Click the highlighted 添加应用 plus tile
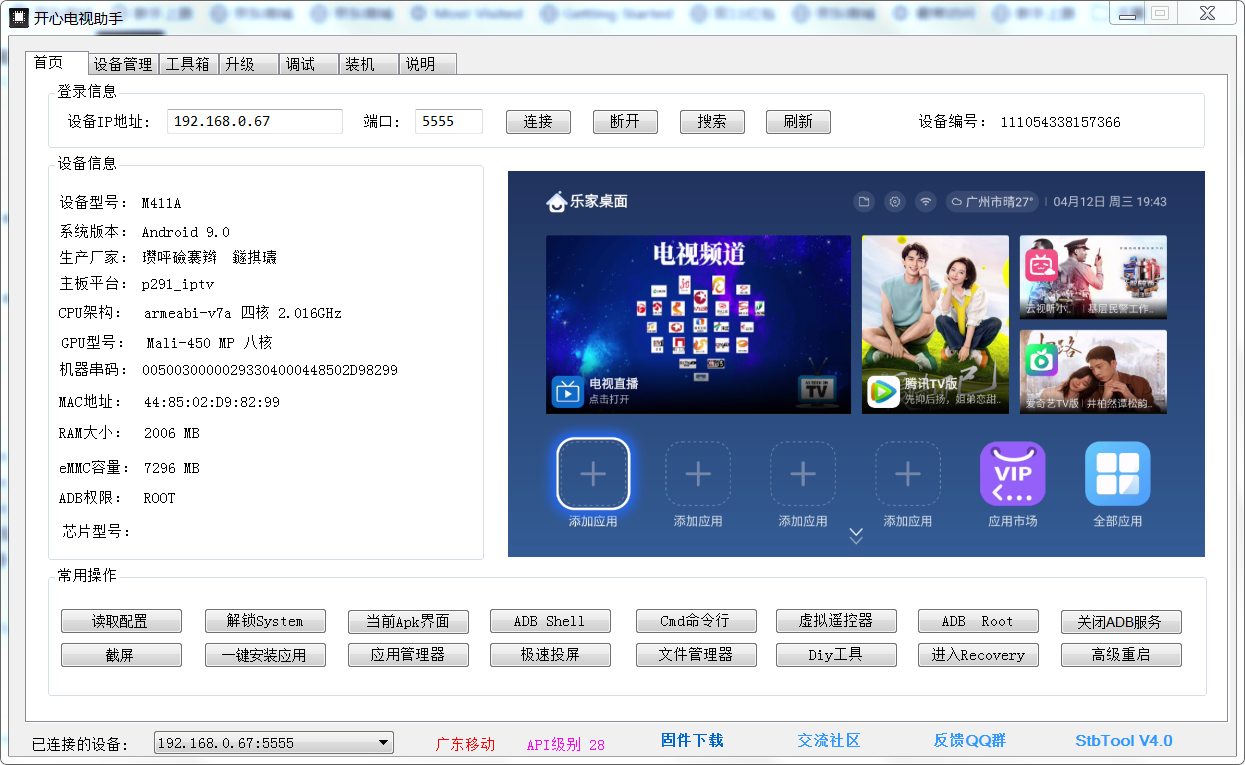This screenshot has width=1245, height=765. tap(592, 473)
